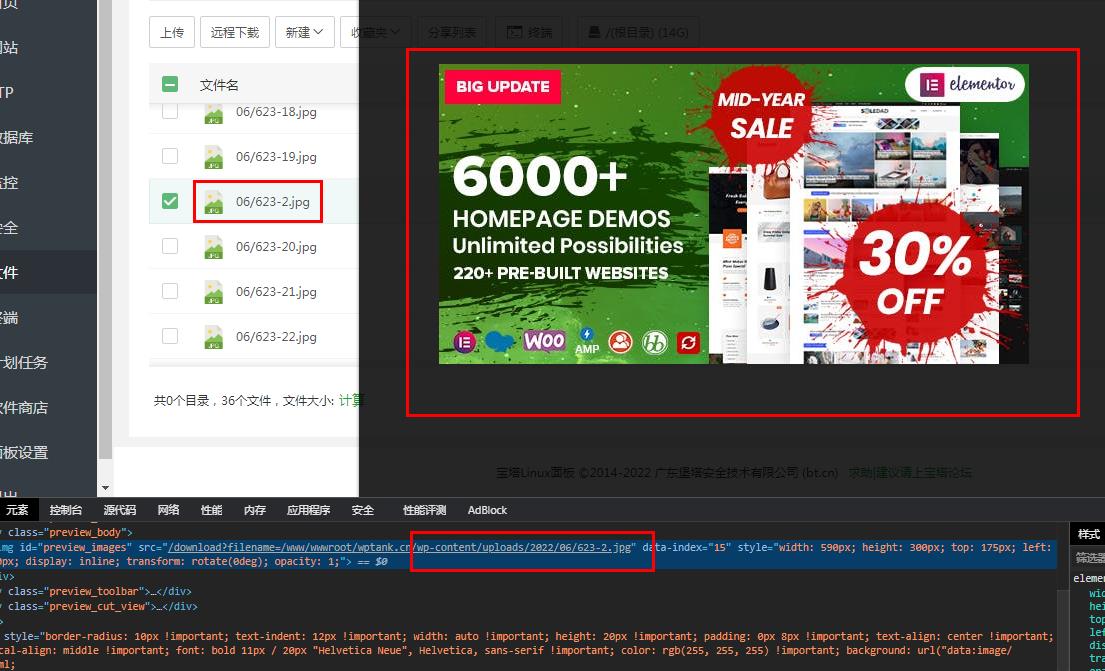Tick the checkbox for 06/623-22.jpg
The image size is (1105, 671).
click(x=170, y=336)
